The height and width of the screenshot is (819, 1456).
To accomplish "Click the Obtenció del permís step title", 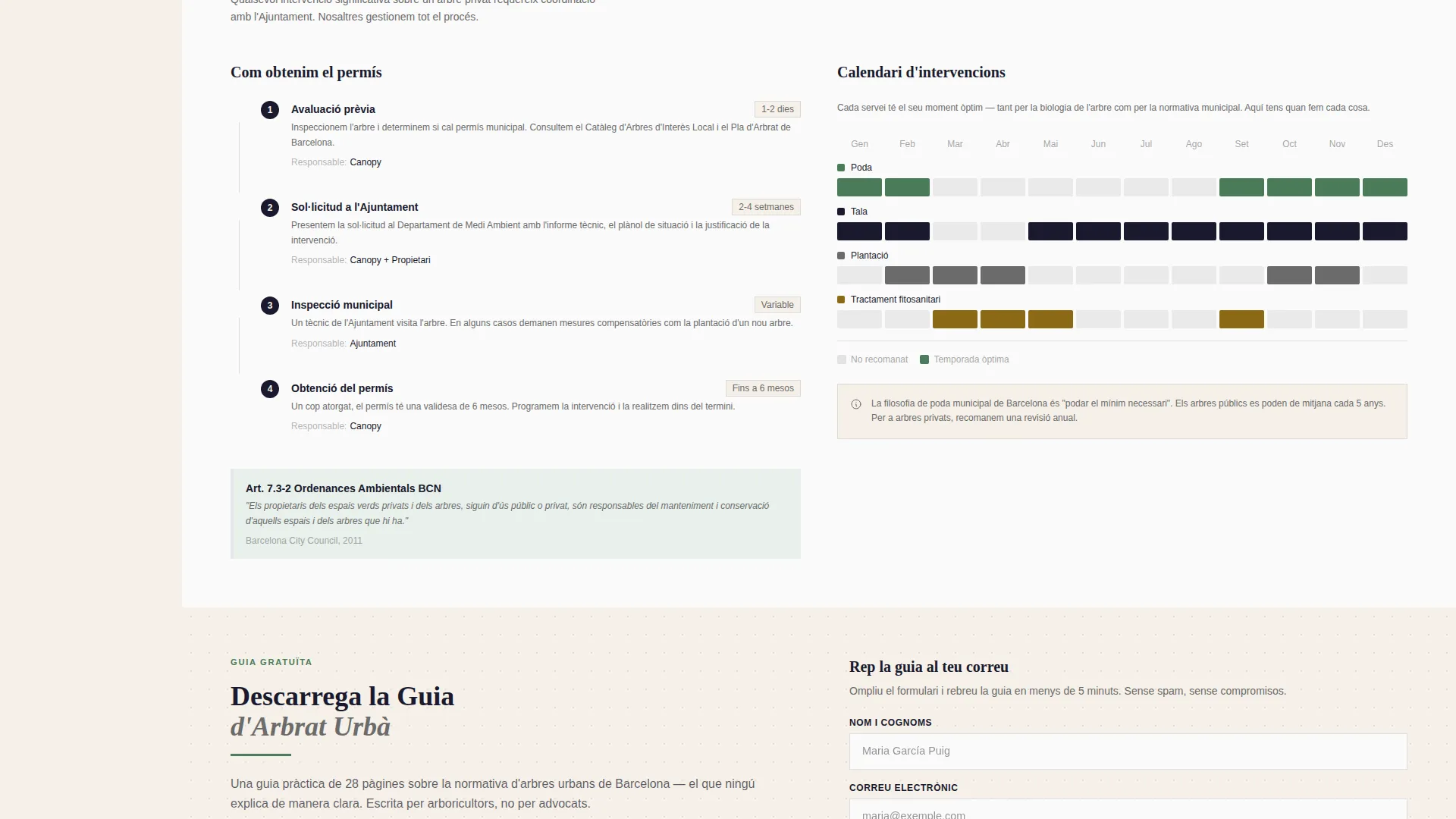I will (x=342, y=388).
